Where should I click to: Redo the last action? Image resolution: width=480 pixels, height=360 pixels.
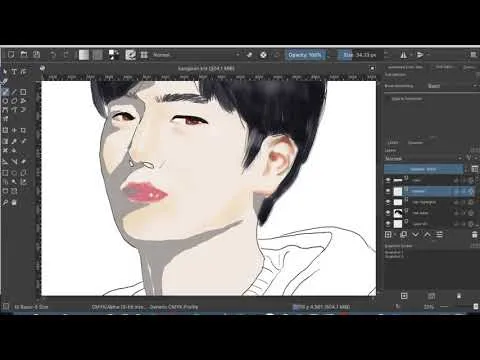click(66, 55)
